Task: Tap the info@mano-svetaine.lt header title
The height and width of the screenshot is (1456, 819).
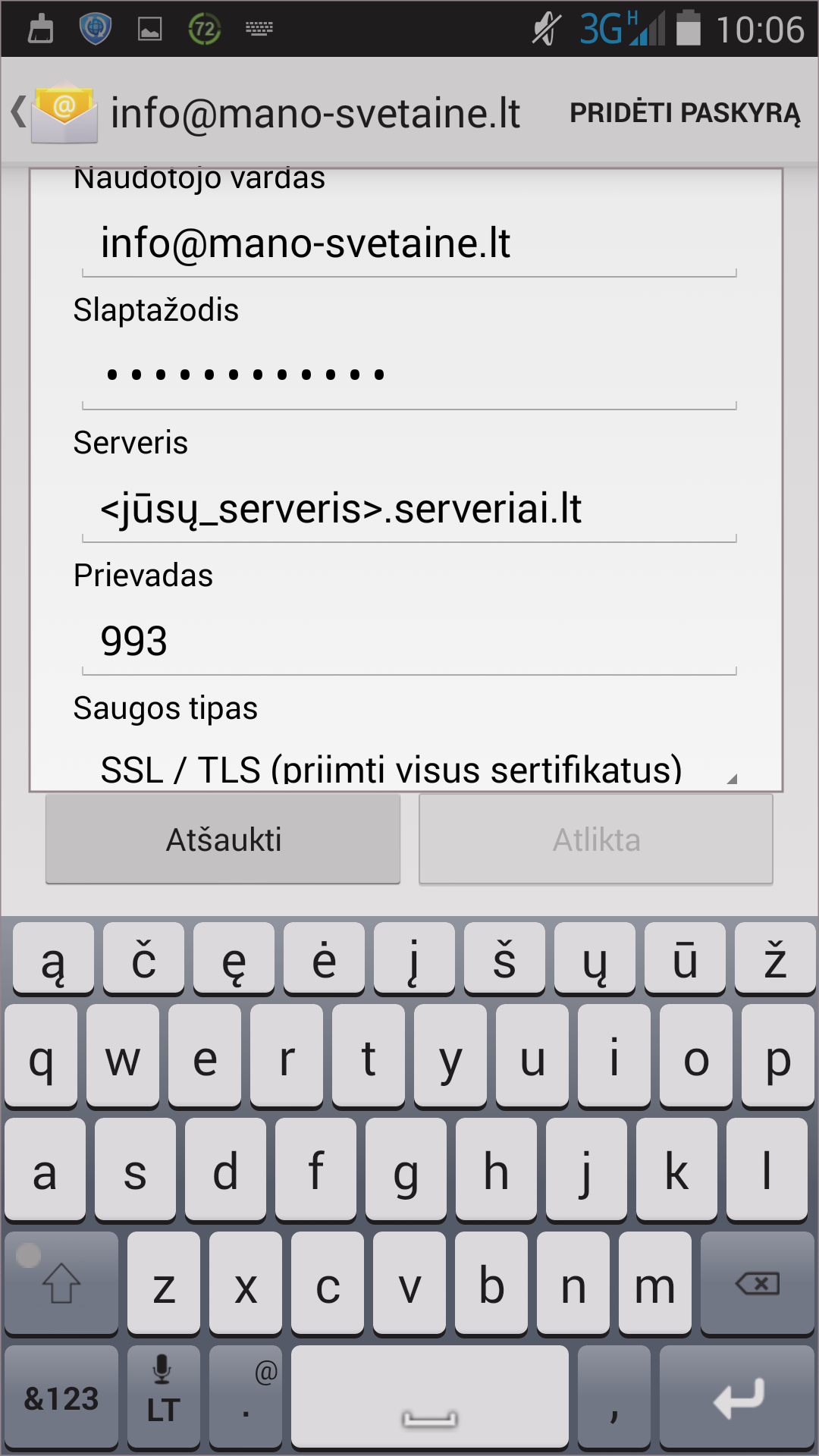Action: point(315,114)
